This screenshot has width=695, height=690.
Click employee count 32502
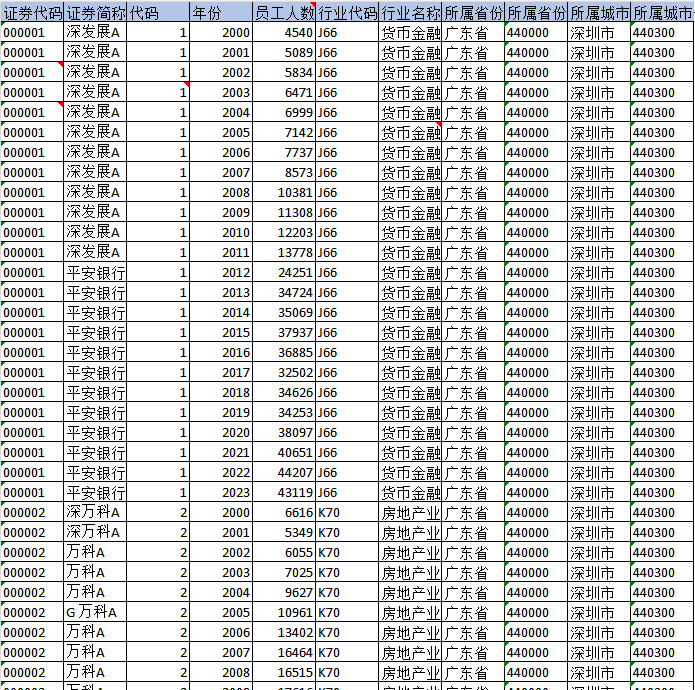point(284,372)
